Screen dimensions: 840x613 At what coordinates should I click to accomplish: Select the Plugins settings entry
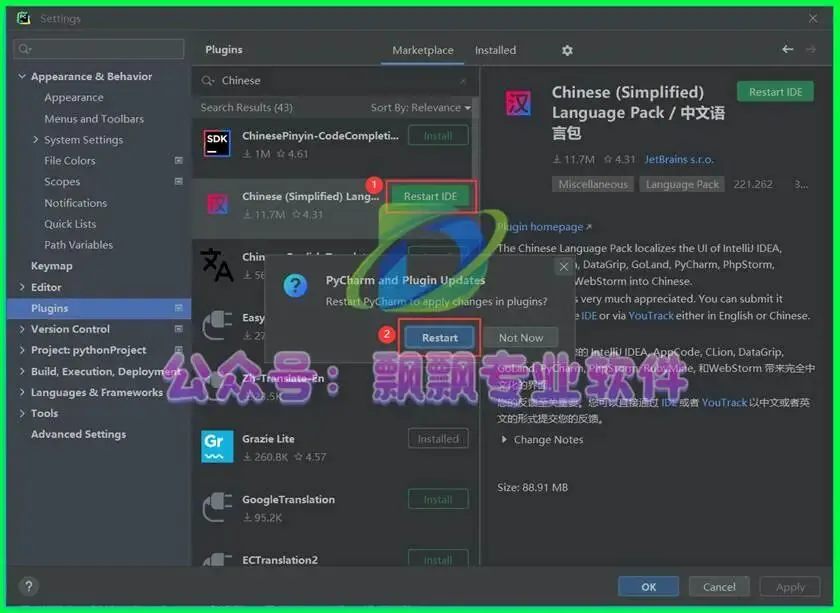pyautogui.click(x=99, y=308)
